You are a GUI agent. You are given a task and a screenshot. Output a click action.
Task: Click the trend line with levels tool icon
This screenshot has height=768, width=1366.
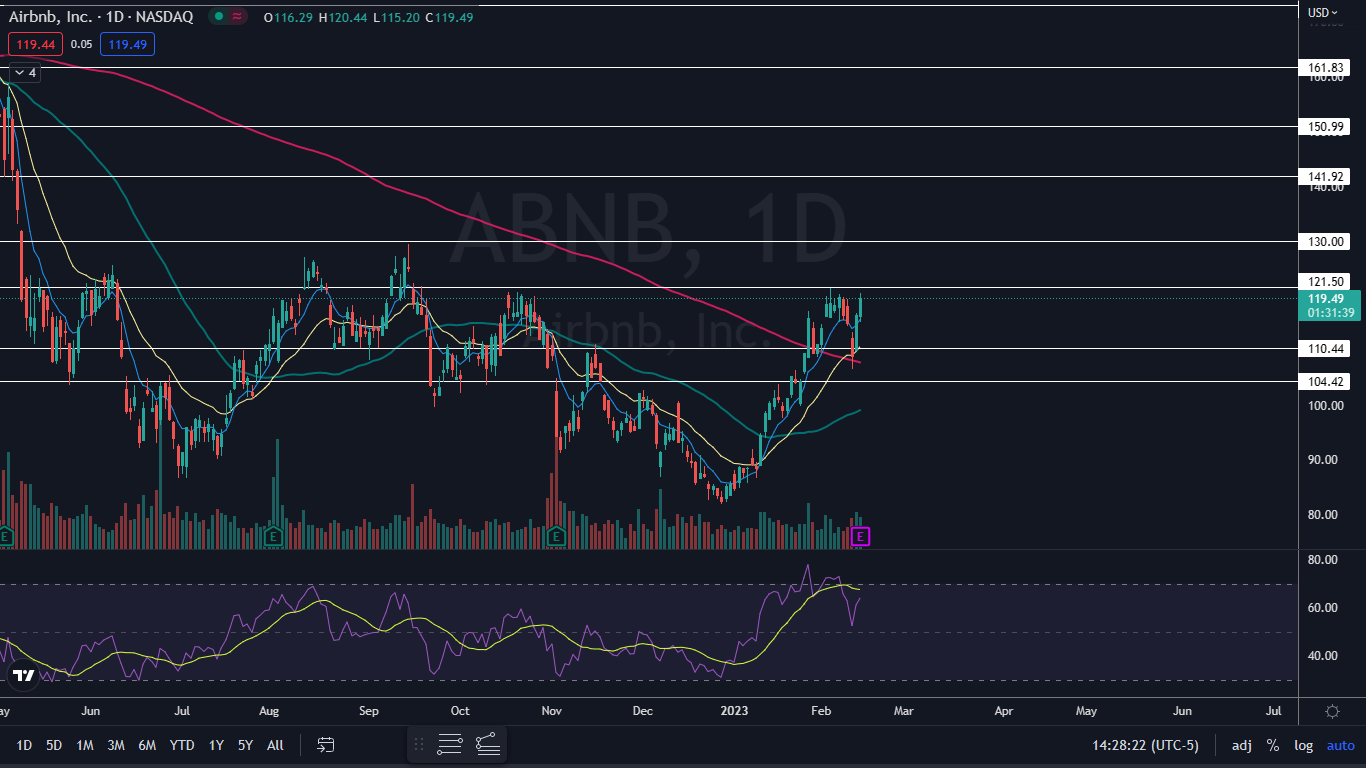coord(487,744)
